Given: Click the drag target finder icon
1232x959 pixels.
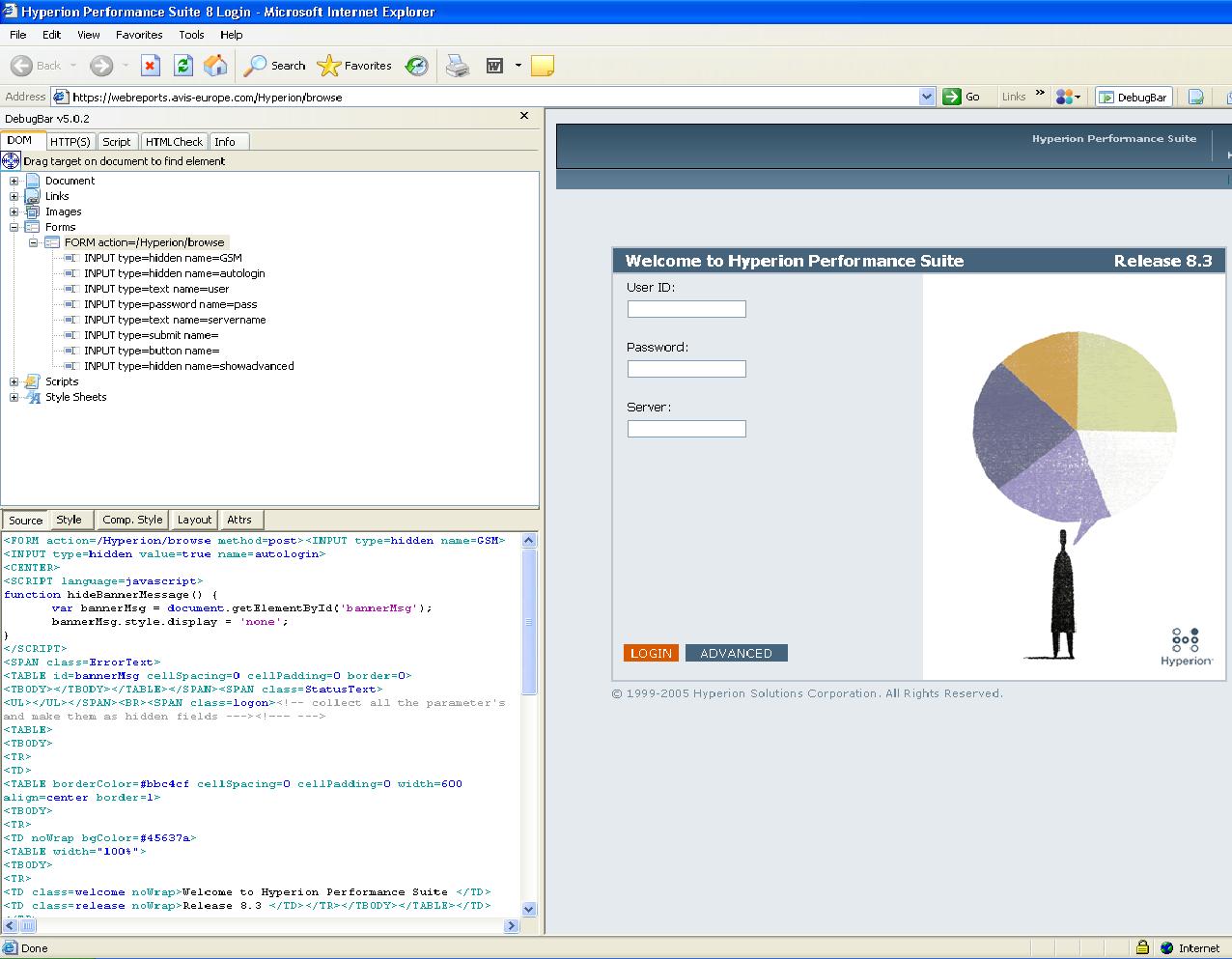Looking at the screenshot, I should (12, 161).
